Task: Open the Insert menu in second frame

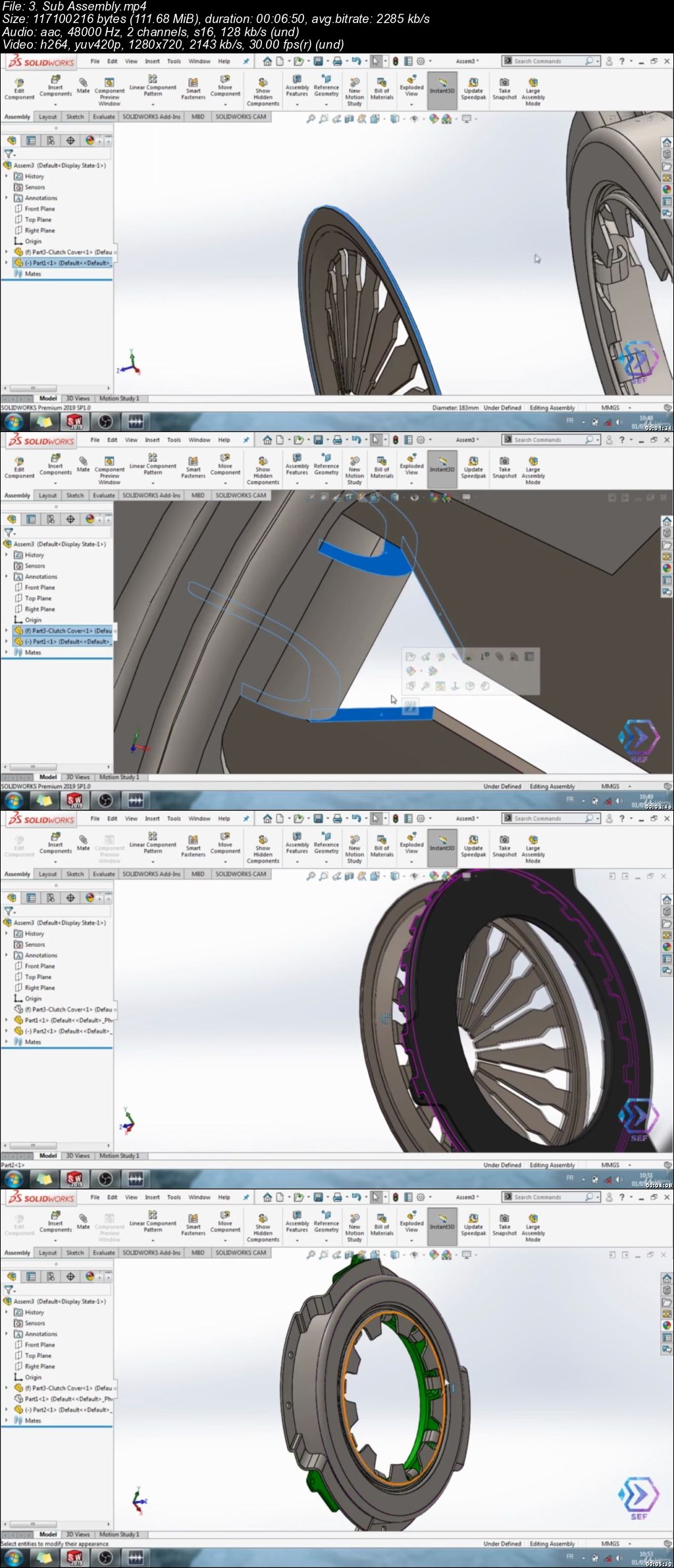Action: [152, 440]
